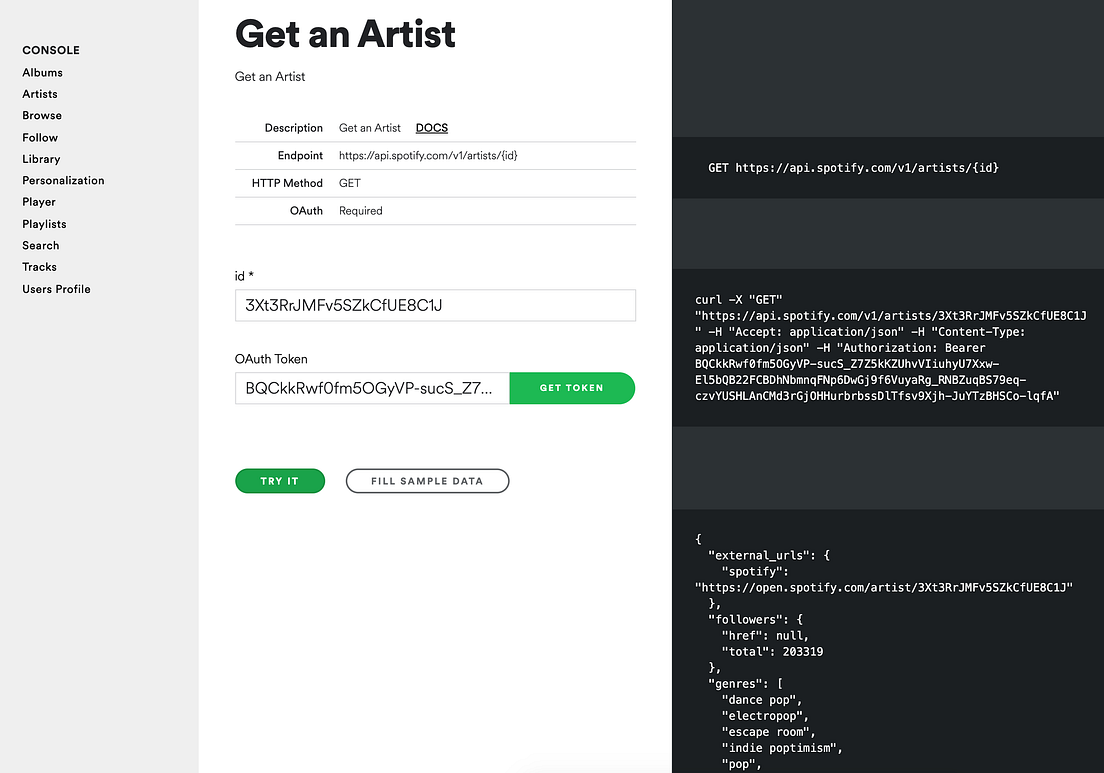Select the Personalization sidebar entry

point(63,180)
